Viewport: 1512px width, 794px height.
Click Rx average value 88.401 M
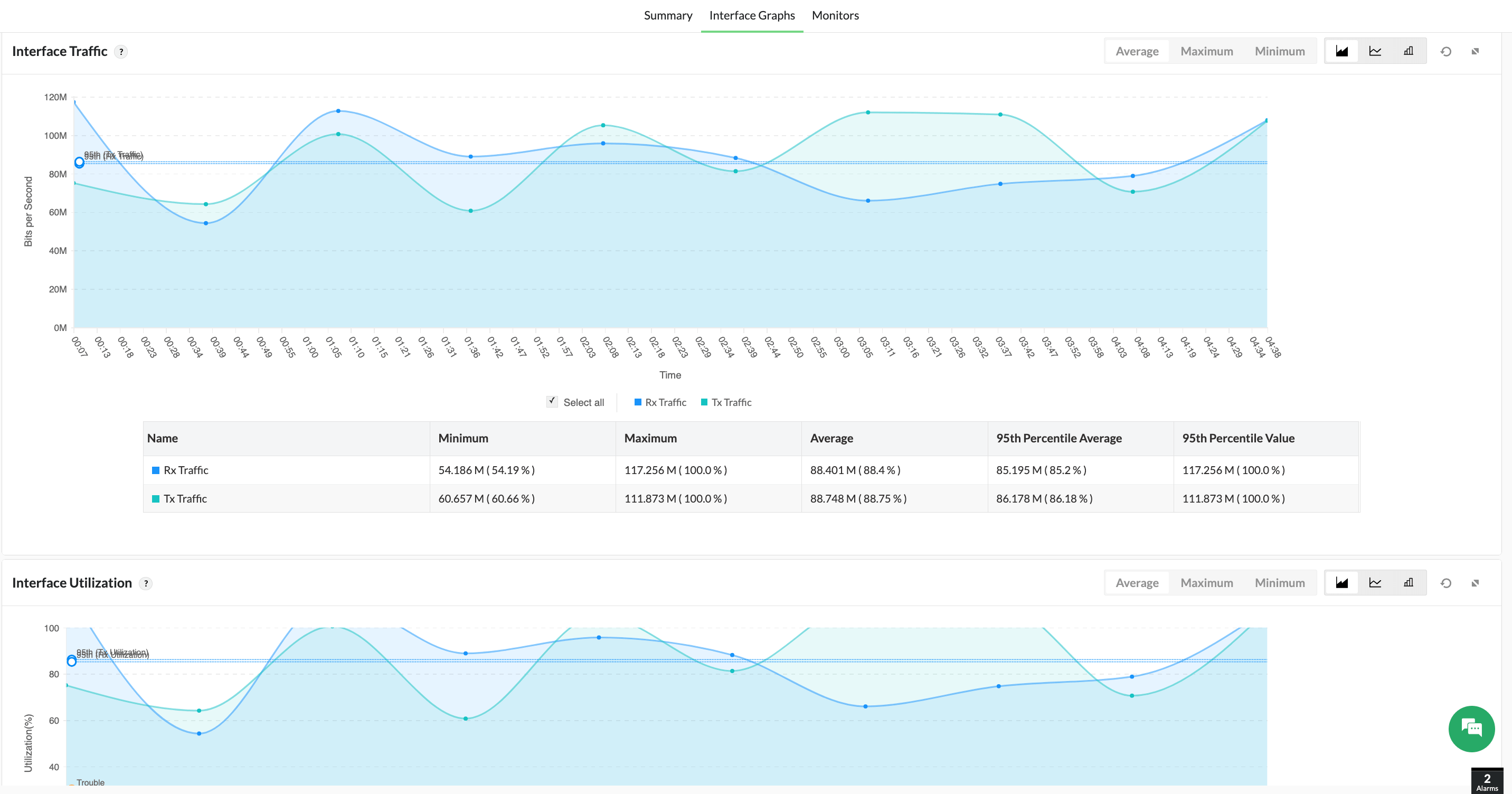[855, 470]
